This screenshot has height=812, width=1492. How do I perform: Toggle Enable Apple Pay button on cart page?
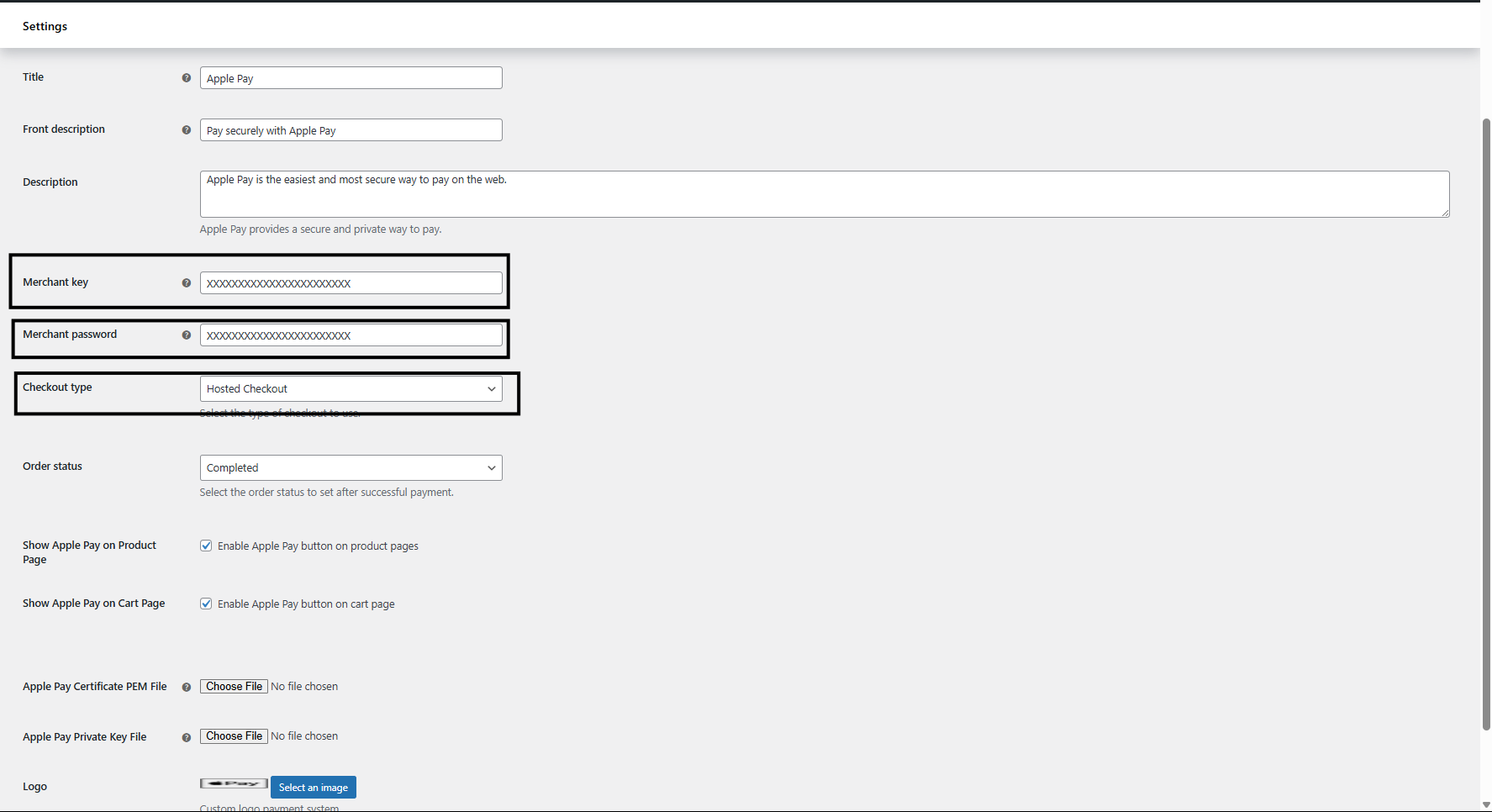click(206, 604)
